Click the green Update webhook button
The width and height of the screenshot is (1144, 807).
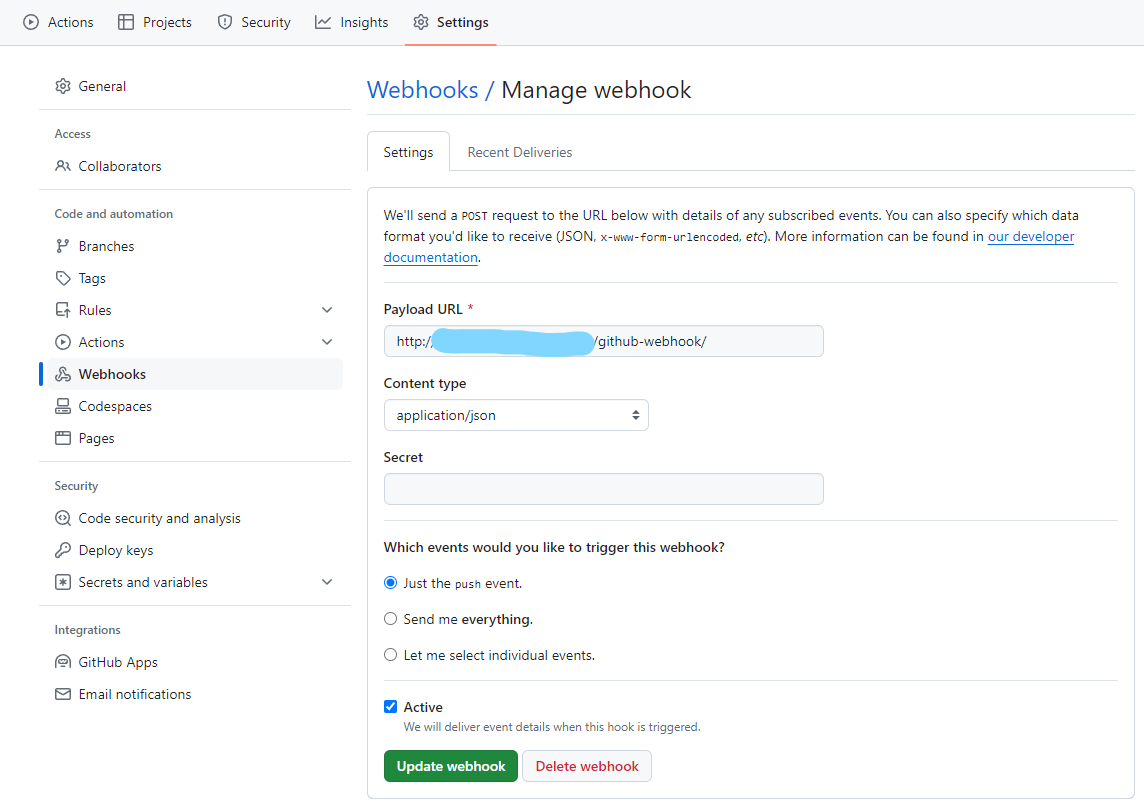pos(450,766)
